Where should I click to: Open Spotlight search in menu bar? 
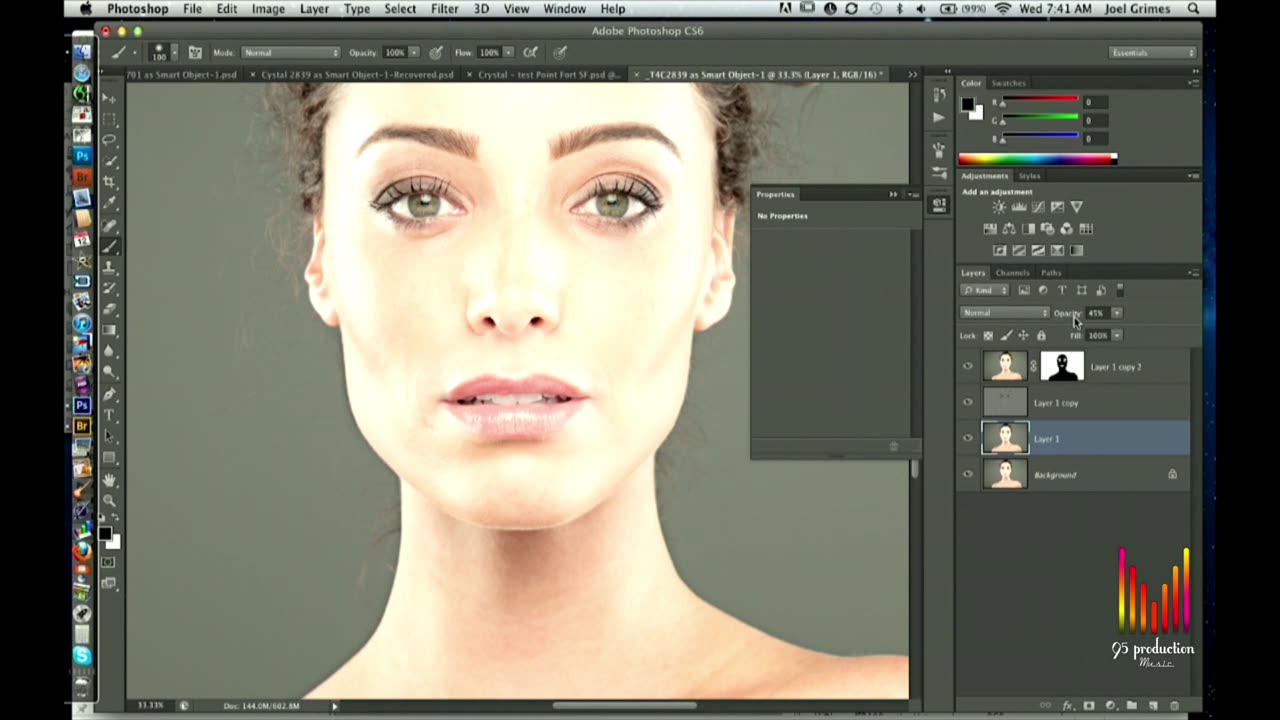[x=1193, y=9]
